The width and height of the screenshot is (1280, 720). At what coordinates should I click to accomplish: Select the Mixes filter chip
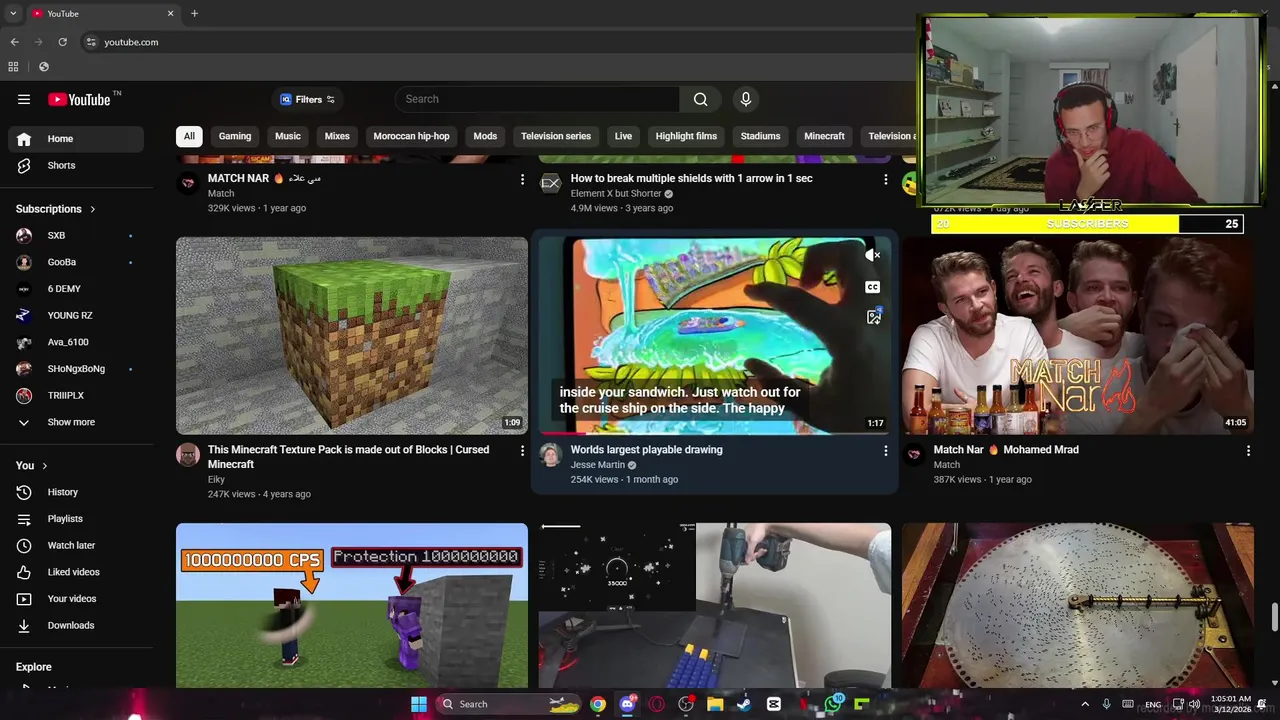point(337,136)
